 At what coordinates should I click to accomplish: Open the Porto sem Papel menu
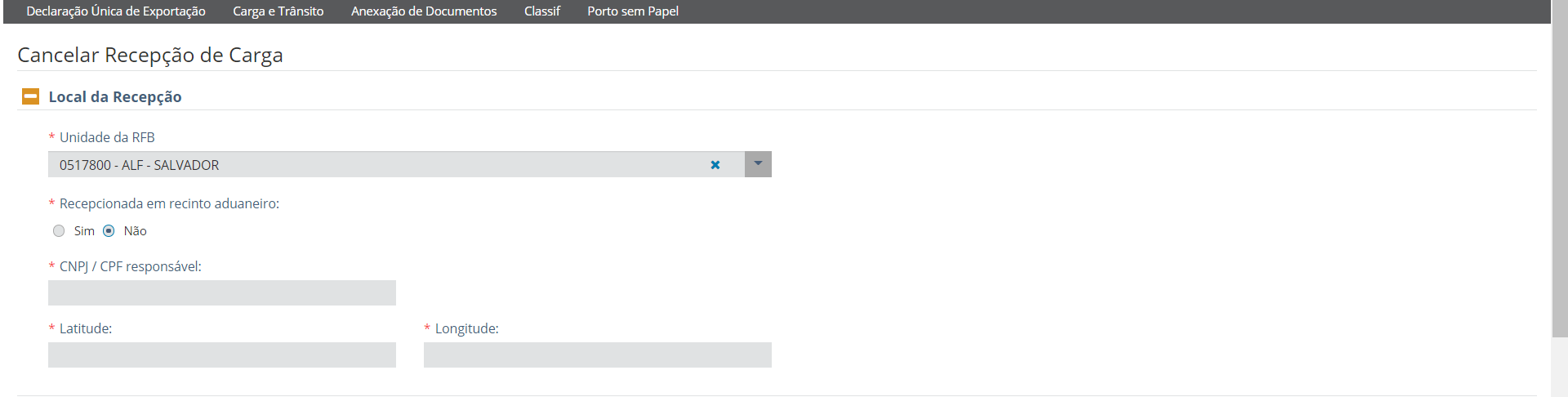(x=633, y=11)
